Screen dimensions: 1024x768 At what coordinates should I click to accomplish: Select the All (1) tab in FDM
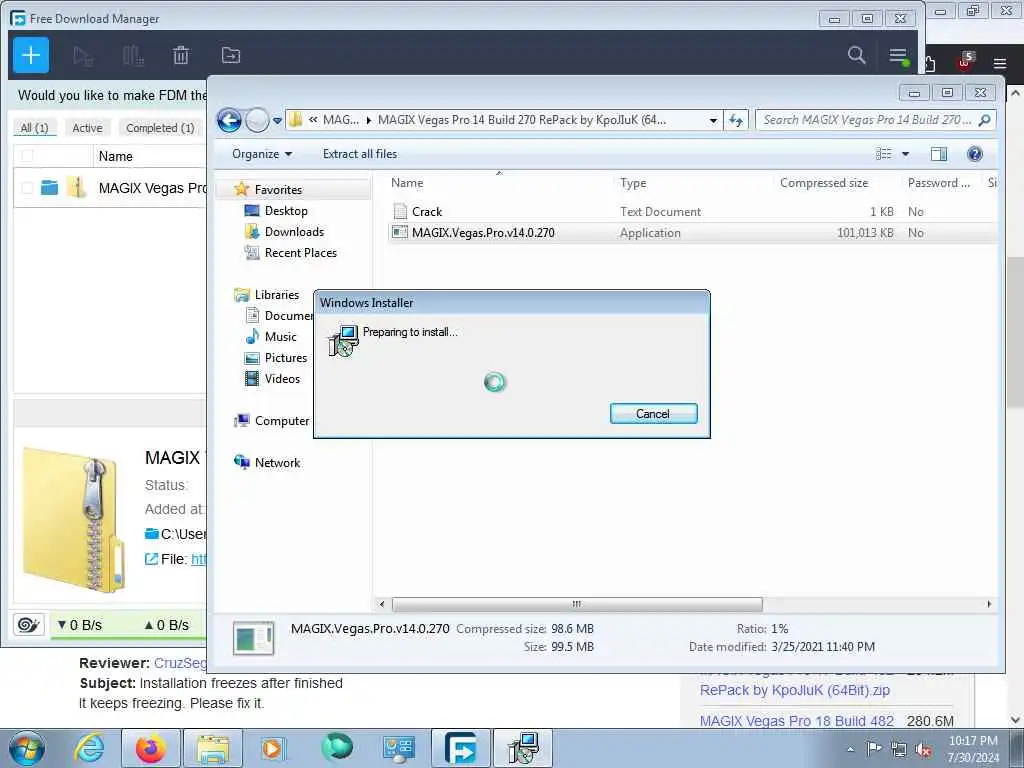pos(34,127)
